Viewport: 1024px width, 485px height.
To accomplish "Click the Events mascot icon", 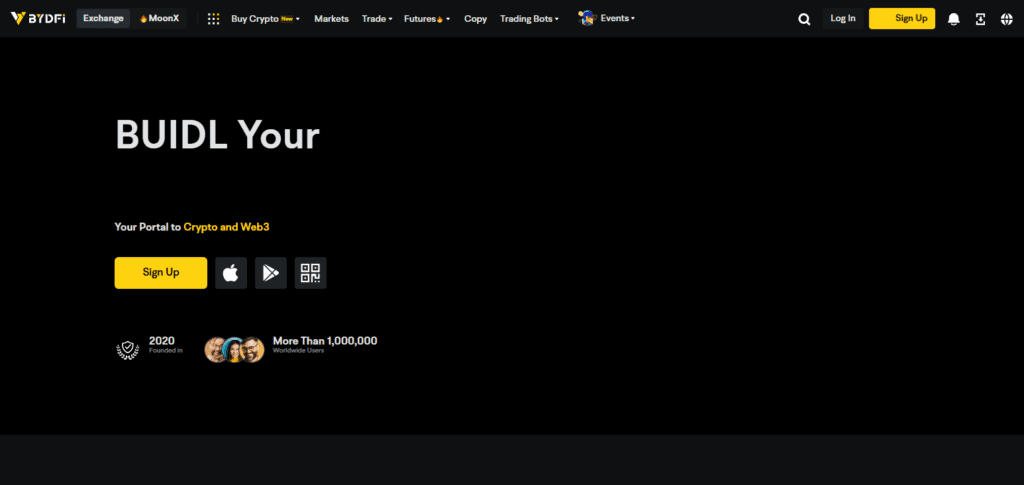I will [587, 18].
